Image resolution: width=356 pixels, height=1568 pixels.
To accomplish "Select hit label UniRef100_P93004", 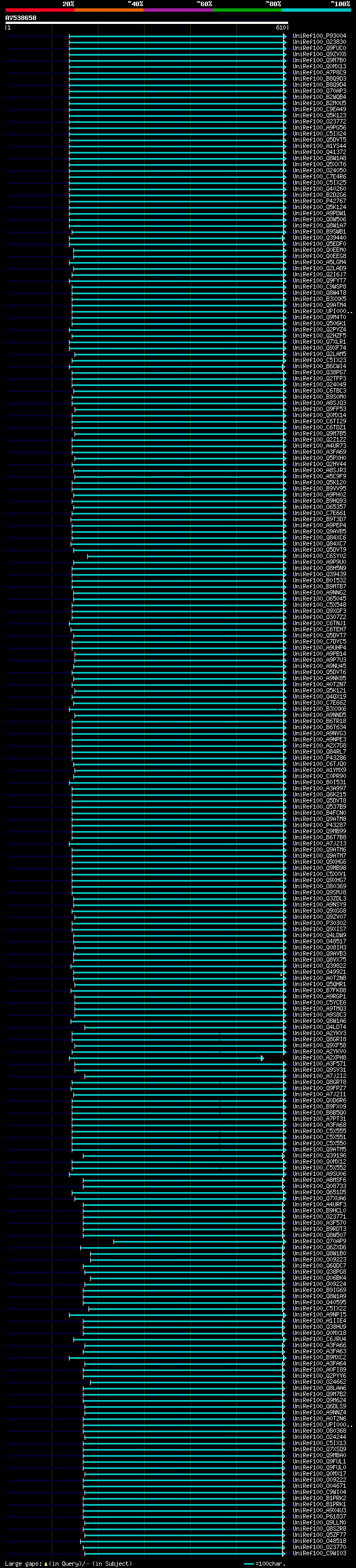I will click(x=319, y=36).
